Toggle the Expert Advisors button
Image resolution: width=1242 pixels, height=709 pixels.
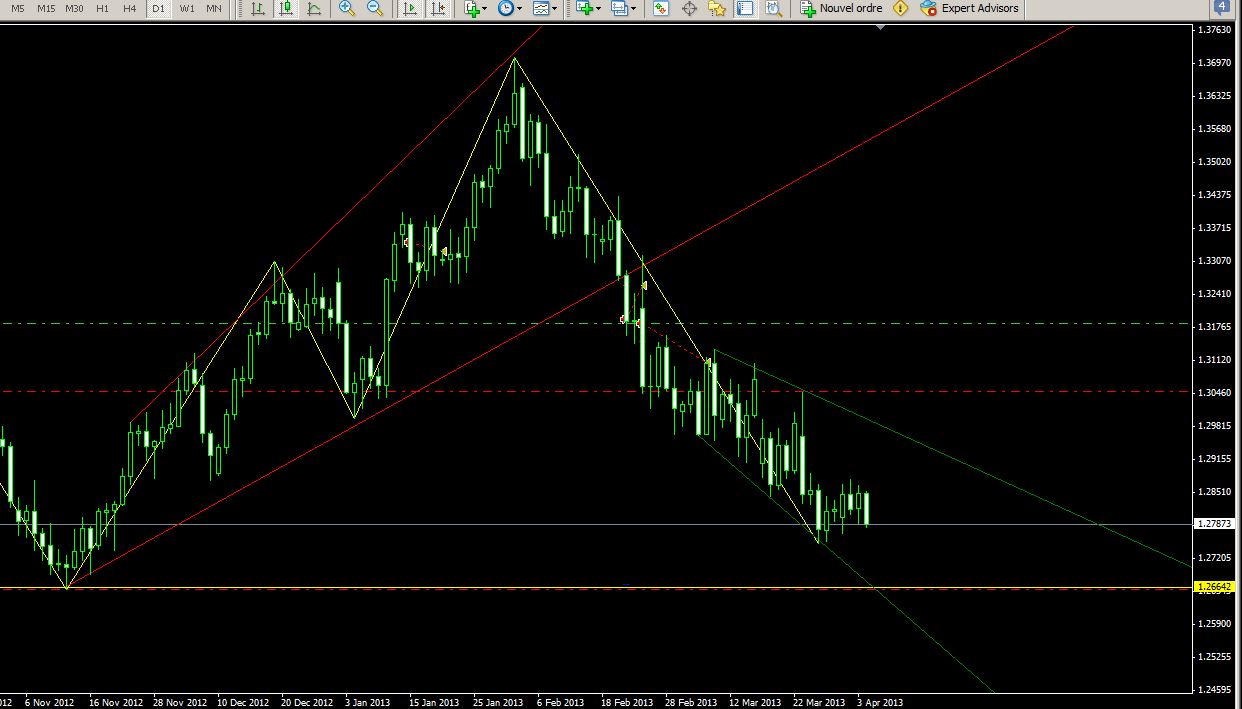(x=970, y=8)
